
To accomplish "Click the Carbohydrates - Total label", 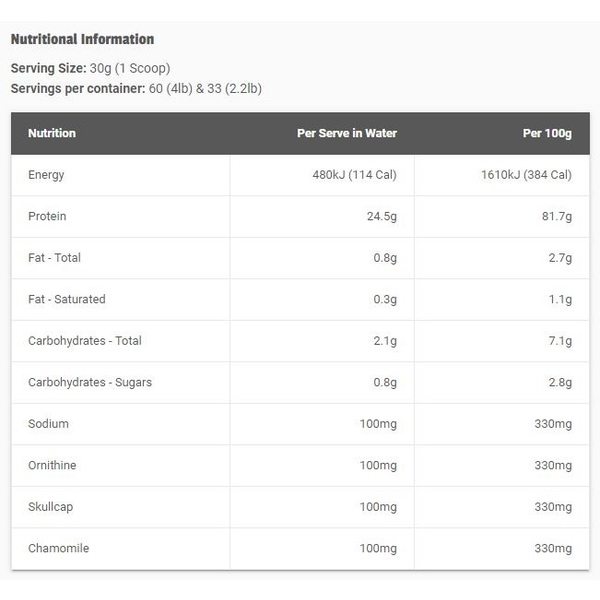I will tap(85, 341).
